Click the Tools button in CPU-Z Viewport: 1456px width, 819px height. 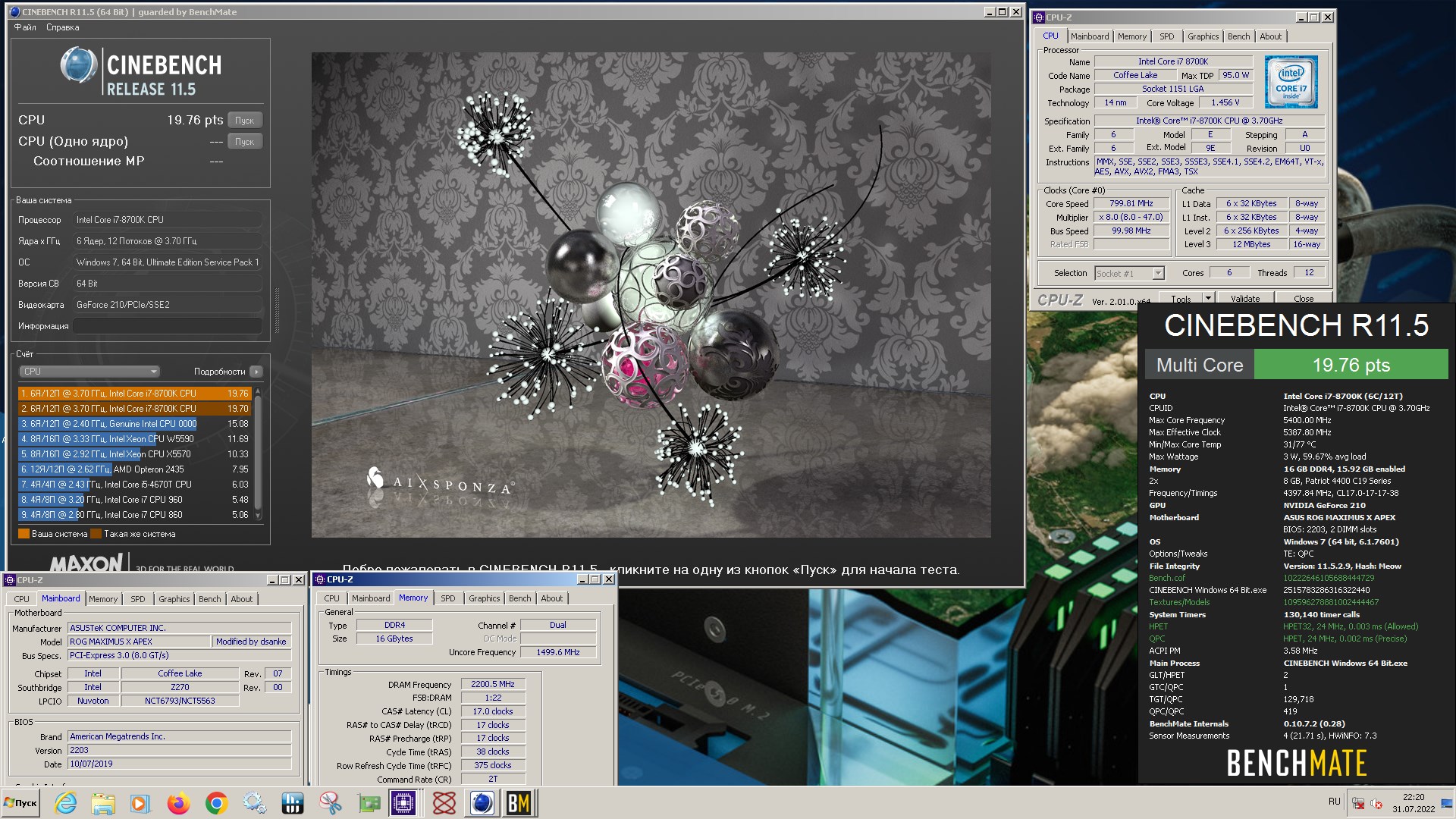click(1180, 299)
